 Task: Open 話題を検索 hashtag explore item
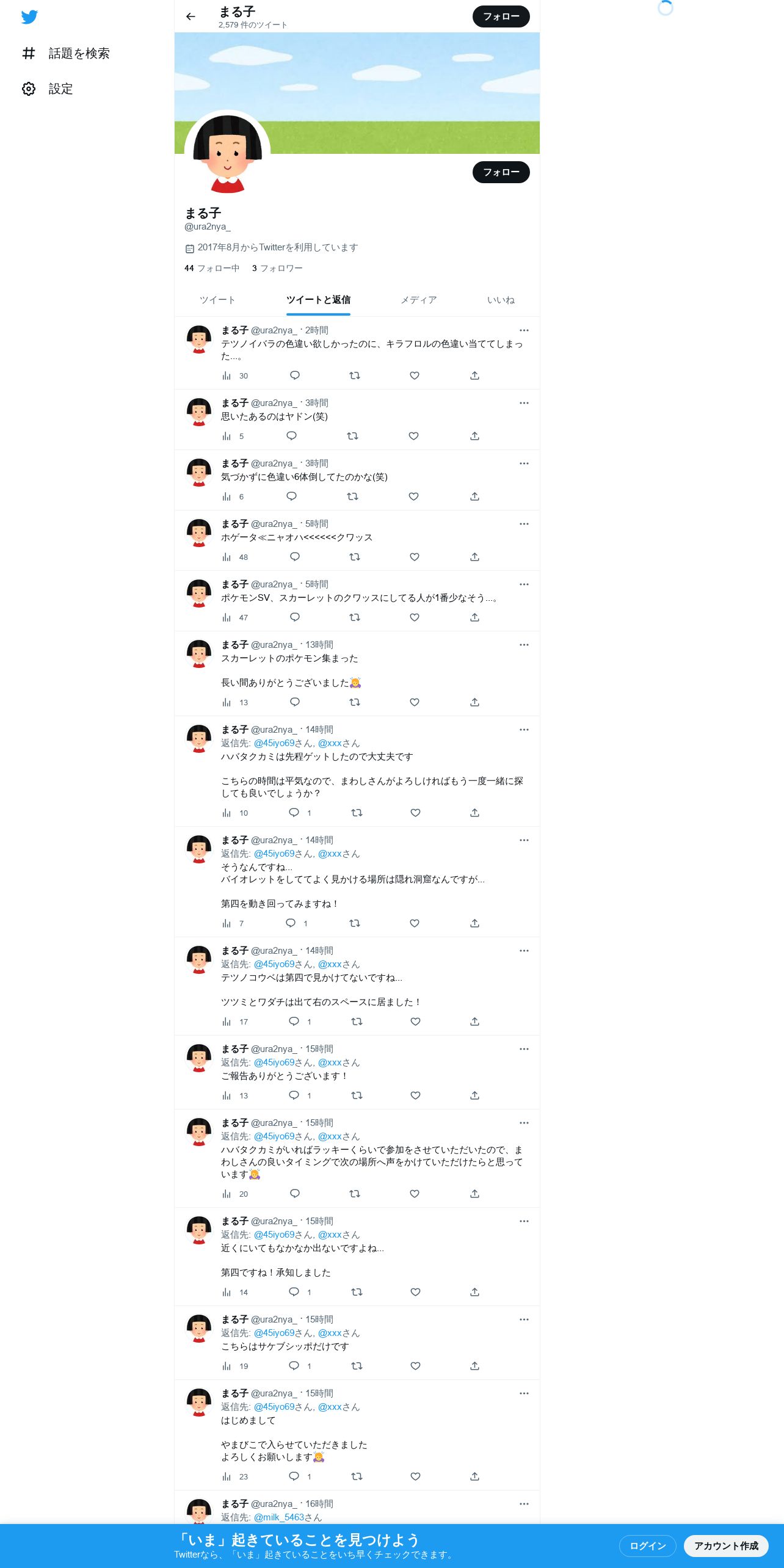(65, 53)
